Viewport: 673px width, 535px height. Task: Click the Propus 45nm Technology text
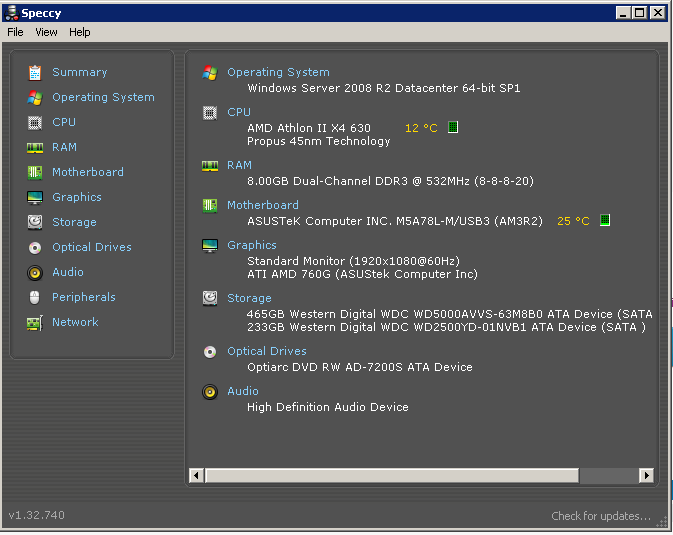click(319, 141)
